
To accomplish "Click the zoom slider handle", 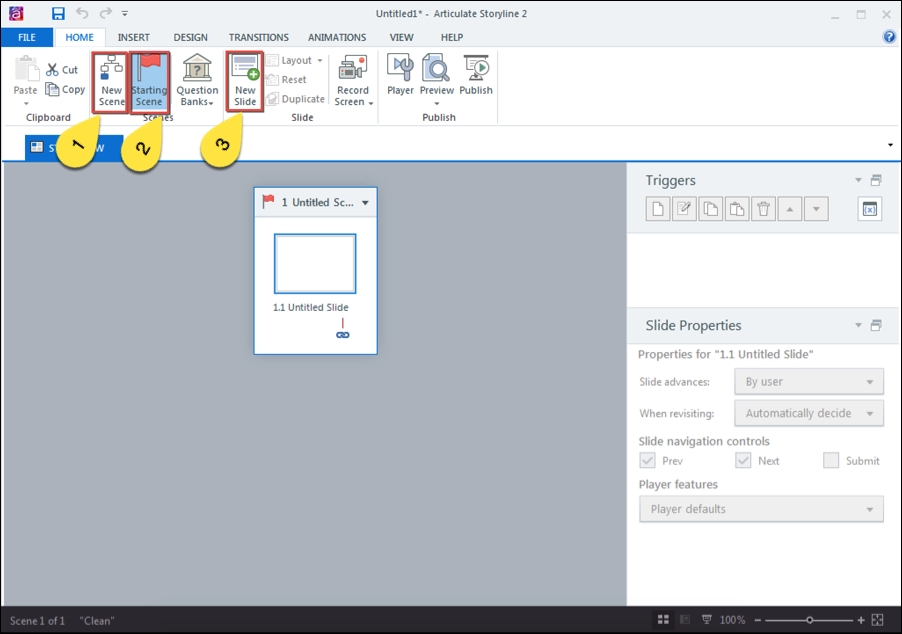I will click(x=809, y=620).
